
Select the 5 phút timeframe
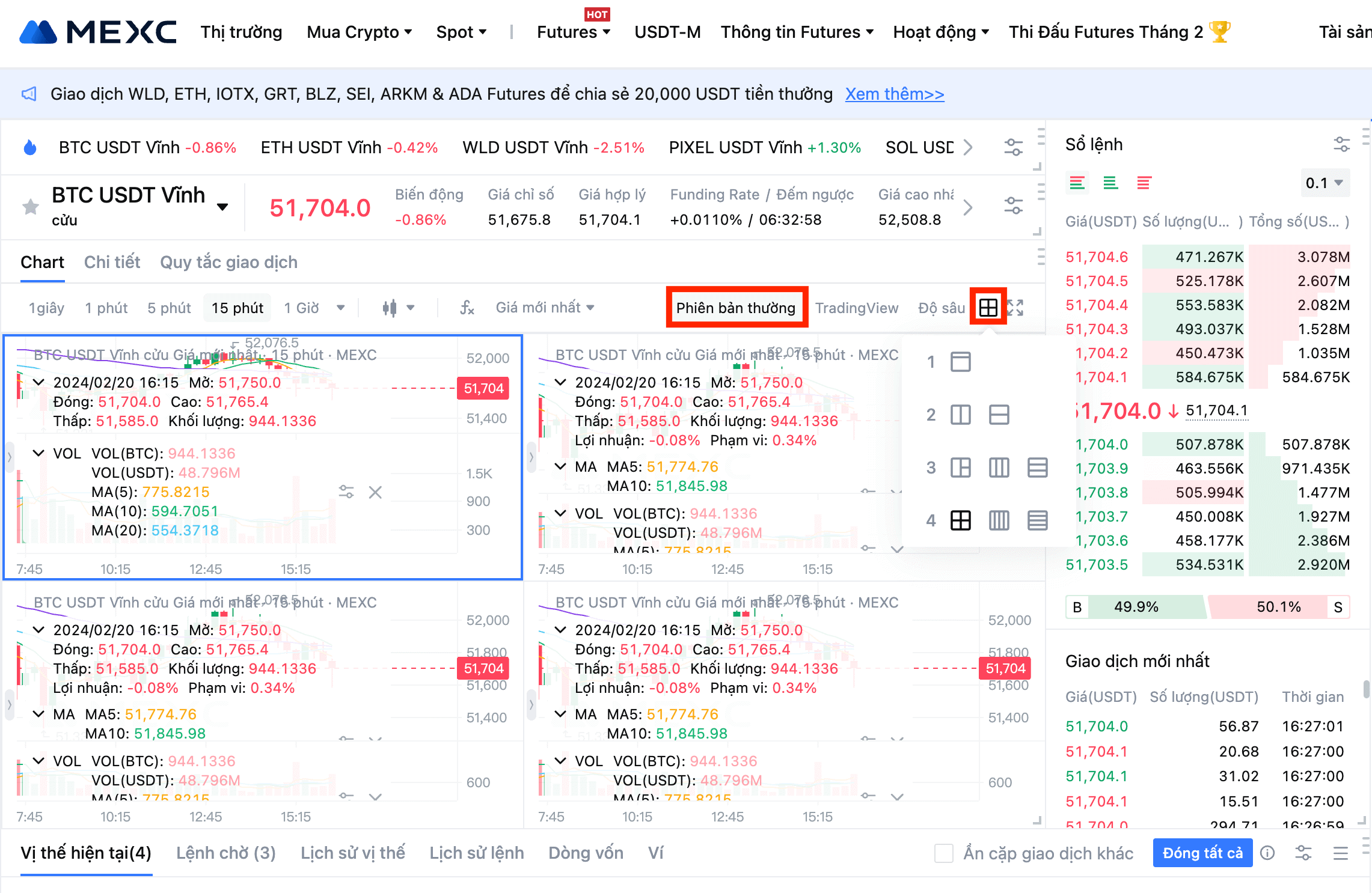169,308
